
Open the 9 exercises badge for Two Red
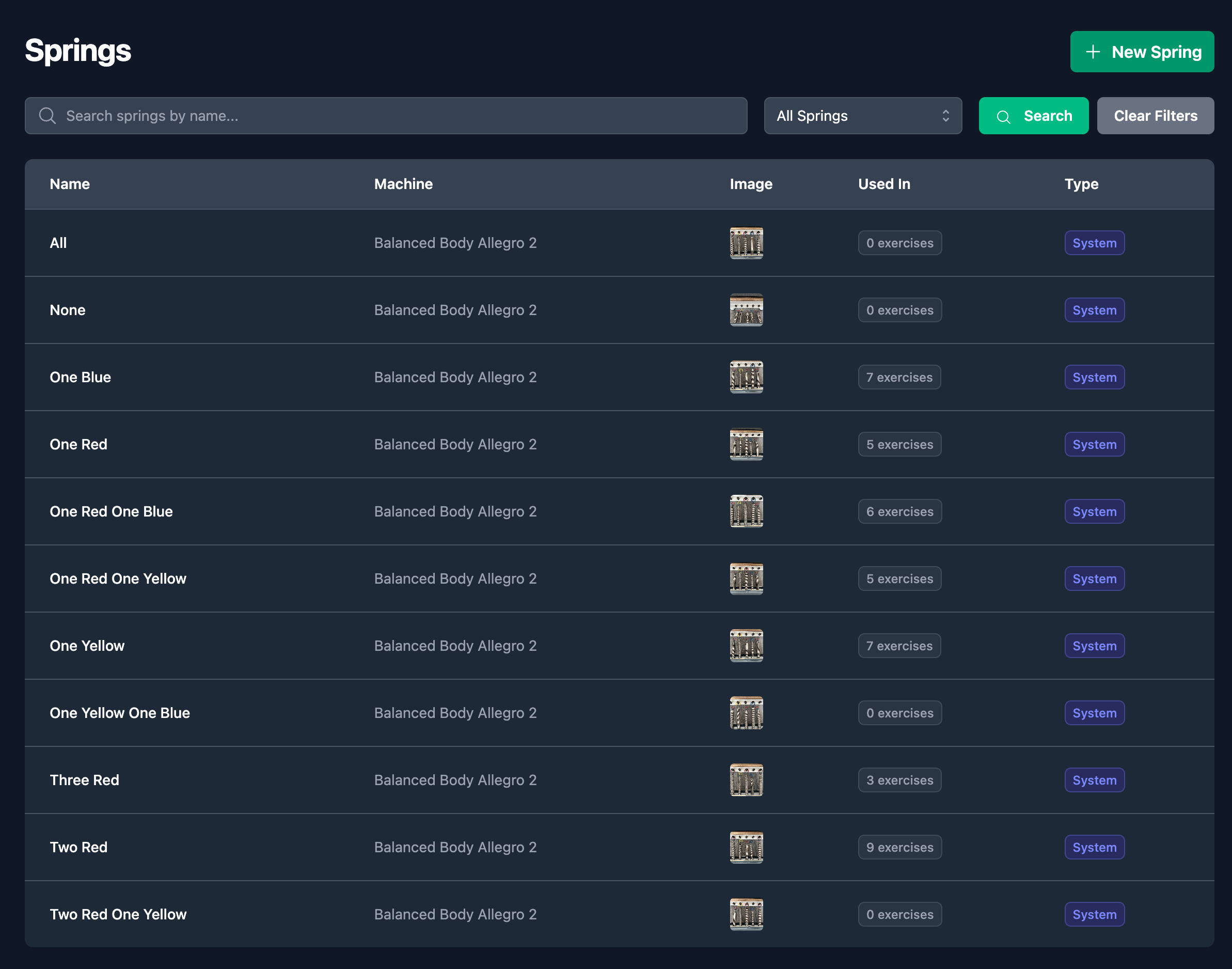pyautogui.click(x=899, y=847)
